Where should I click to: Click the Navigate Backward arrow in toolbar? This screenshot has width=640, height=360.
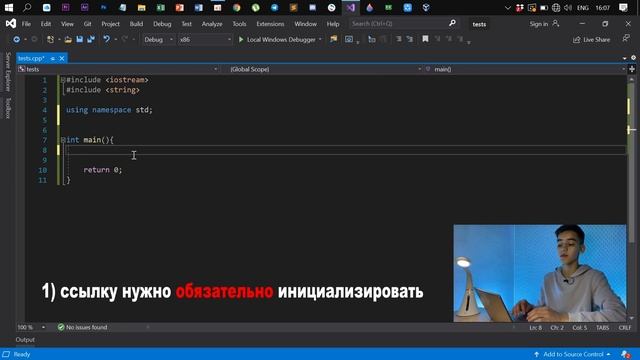coord(16,40)
